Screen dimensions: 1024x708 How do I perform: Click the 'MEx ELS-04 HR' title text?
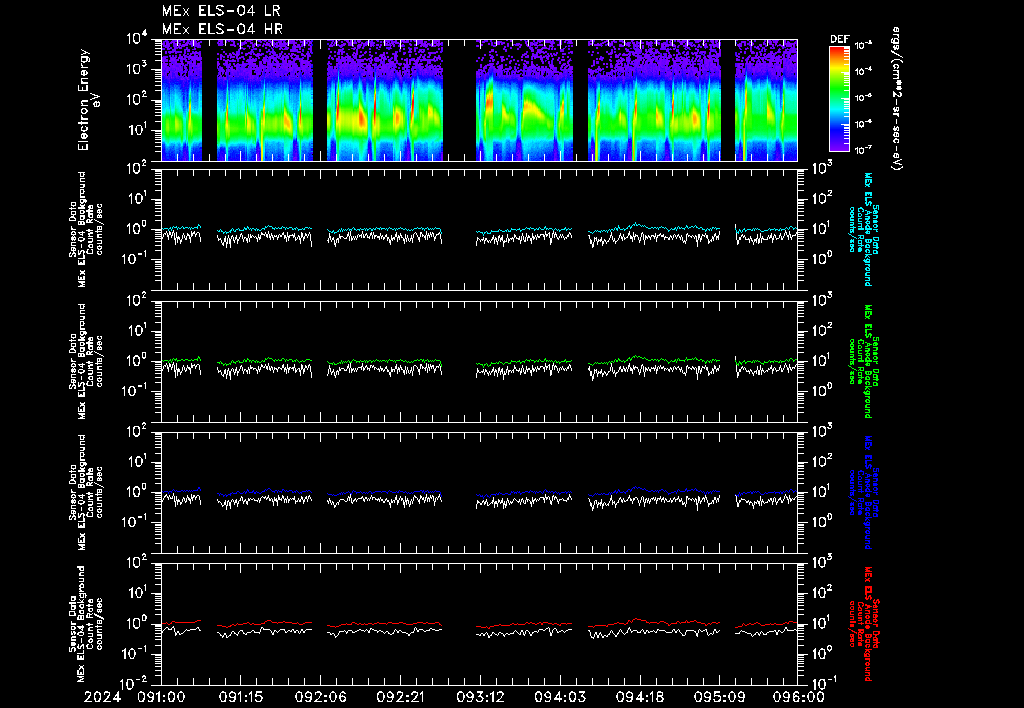pyautogui.click(x=222, y=29)
